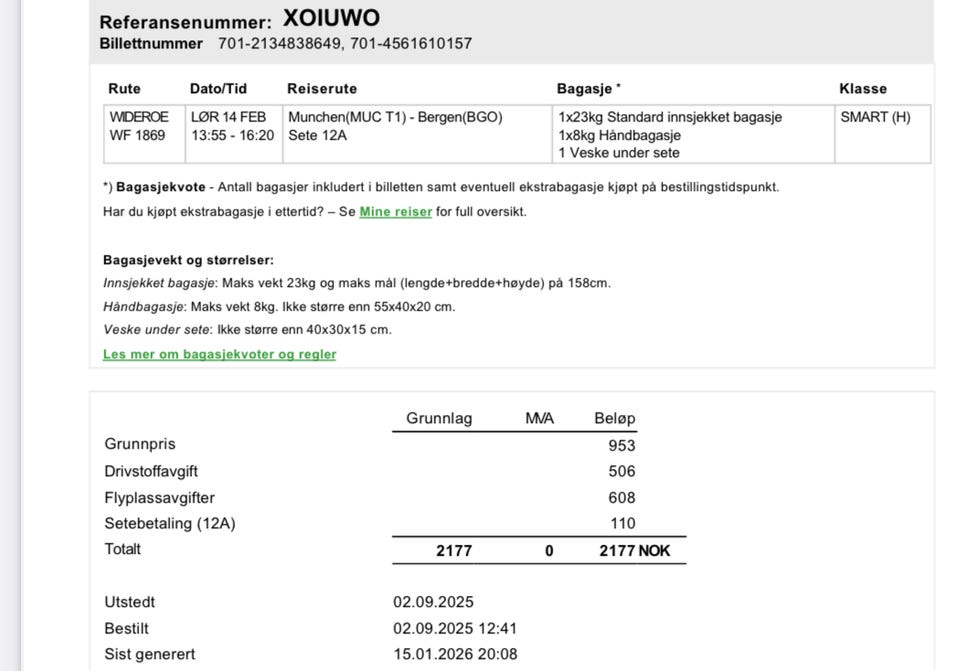
Task: Open the 'Mine reiser' link
Action: click(x=396, y=212)
